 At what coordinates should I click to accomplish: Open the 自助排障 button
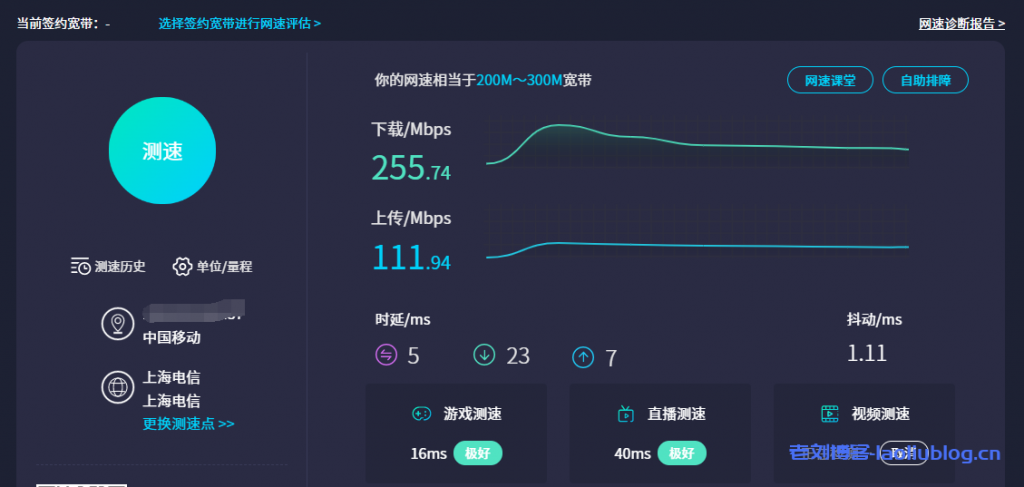[x=925, y=80]
